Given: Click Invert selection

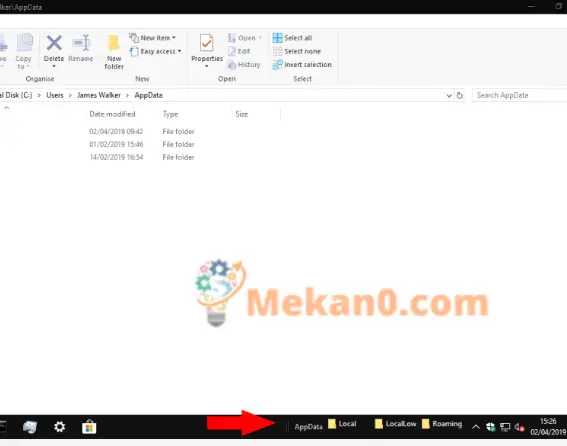Looking at the screenshot, I should [x=302, y=65].
